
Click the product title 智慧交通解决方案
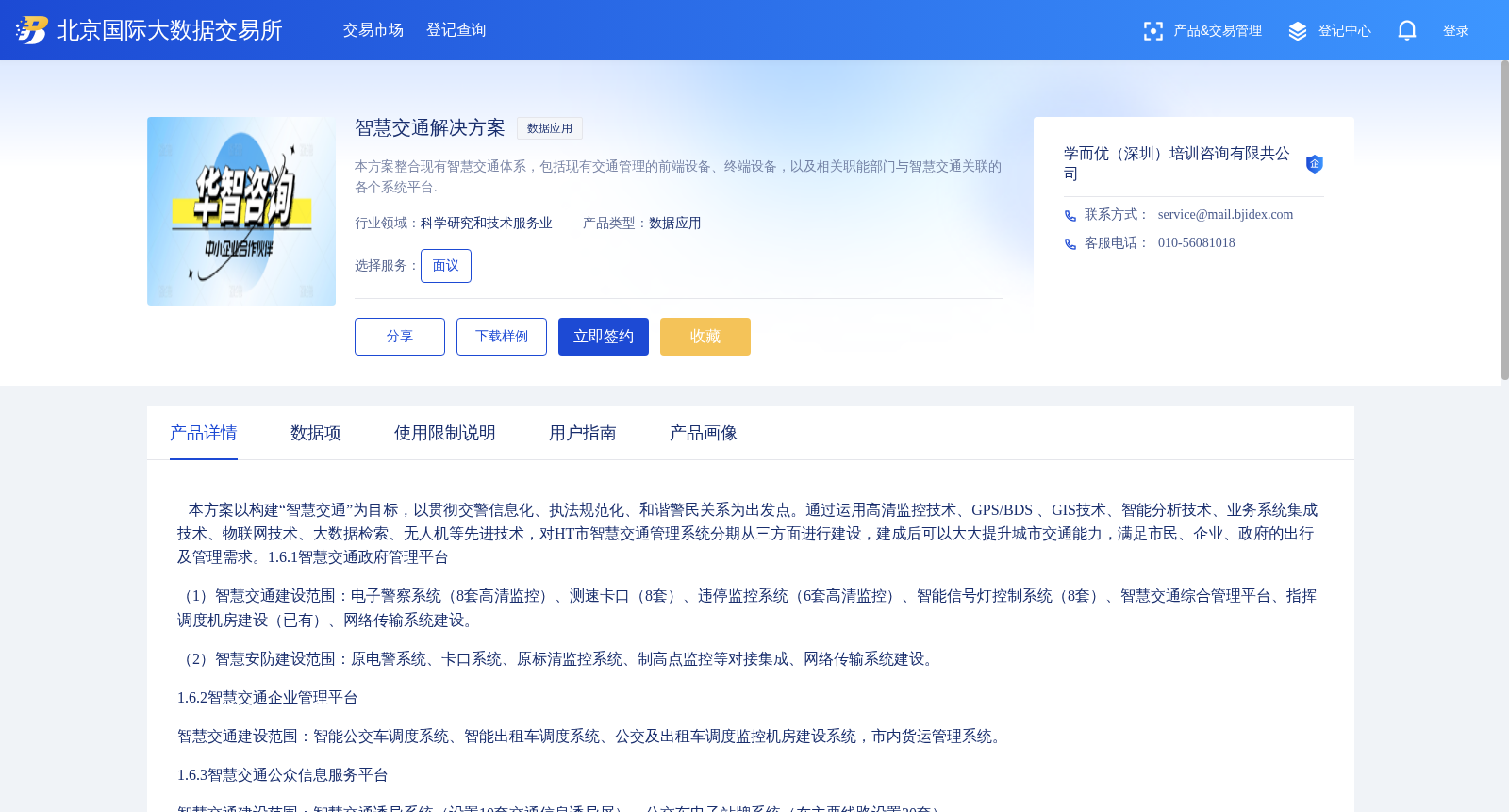click(430, 128)
